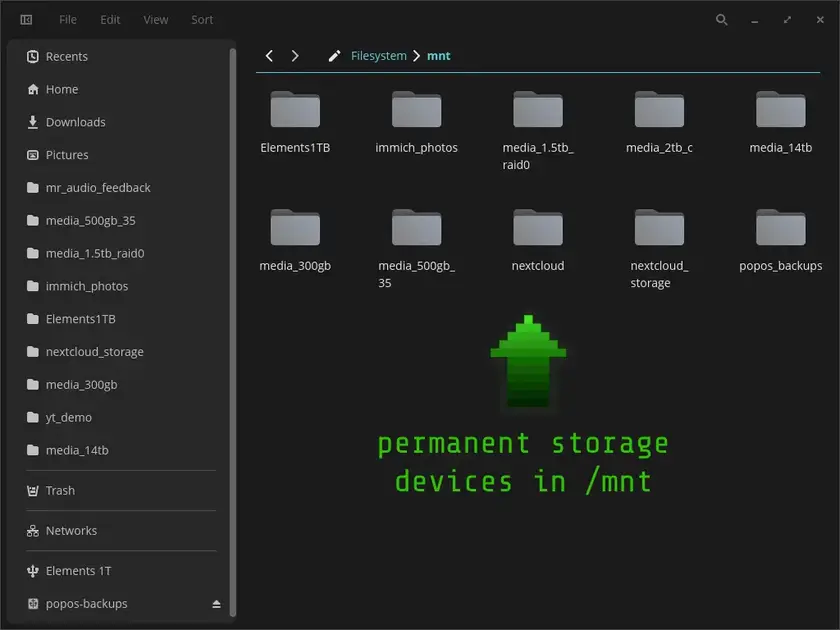Image resolution: width=840 pixels, height=630 pixels.
Task: Select media_500gb_35 sidebar bookmark
Action: 122,220
